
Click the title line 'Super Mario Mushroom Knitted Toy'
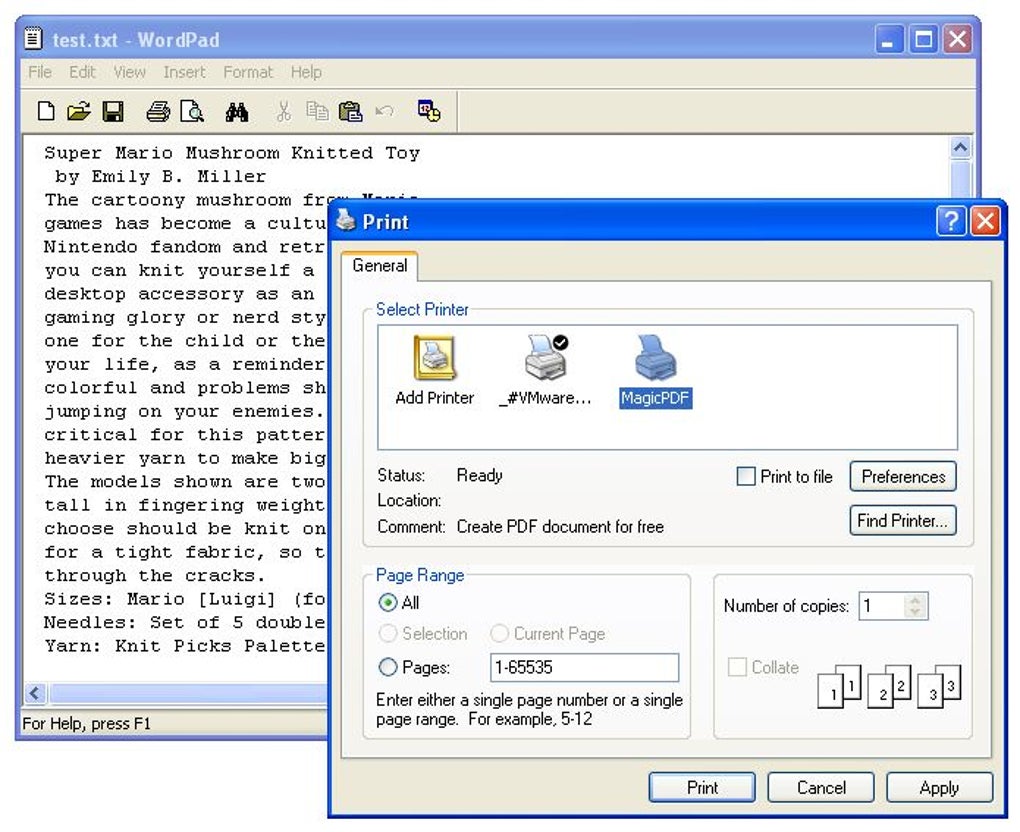click(x=232, y=153)
